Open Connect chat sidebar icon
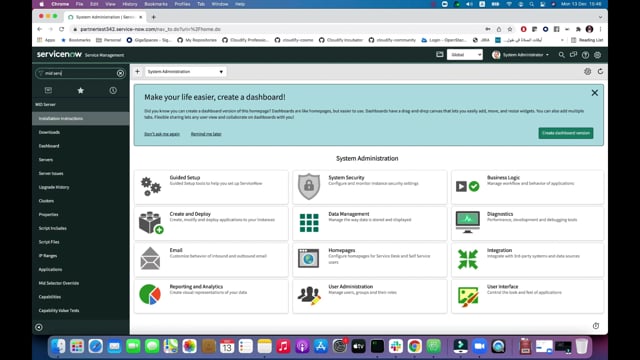The height and width of the screenshot is (360, 640). coord(573,55)
